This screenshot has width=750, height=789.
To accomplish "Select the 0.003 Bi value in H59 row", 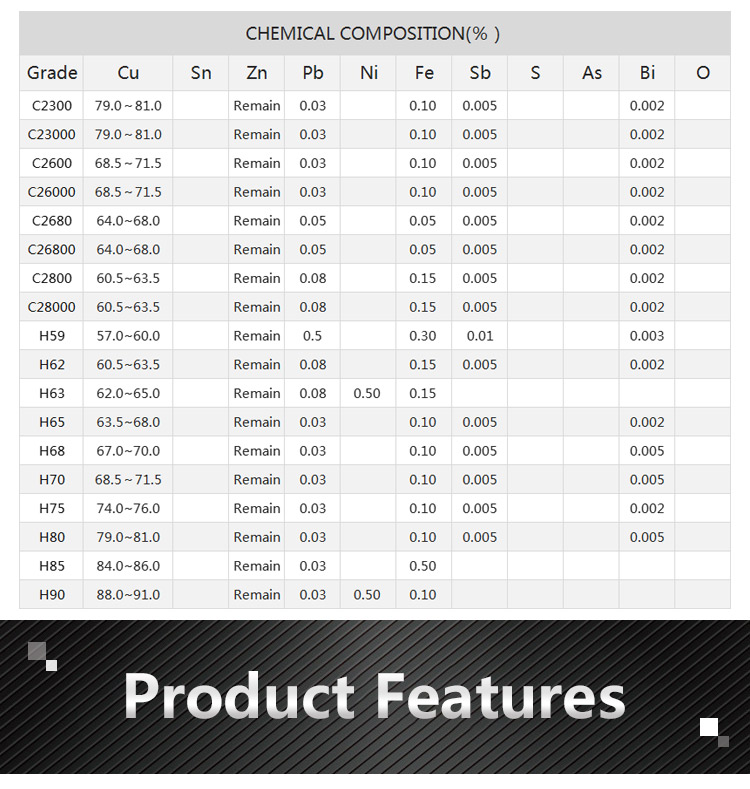I will [x=647, y=336].
